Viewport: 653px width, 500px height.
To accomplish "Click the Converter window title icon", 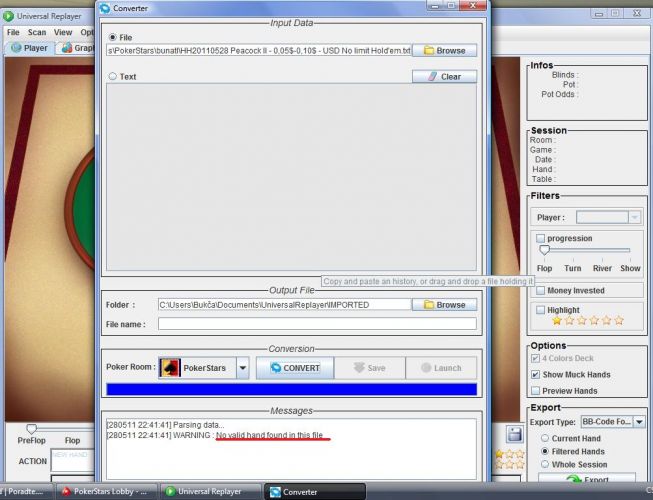I will click(105, 8).
